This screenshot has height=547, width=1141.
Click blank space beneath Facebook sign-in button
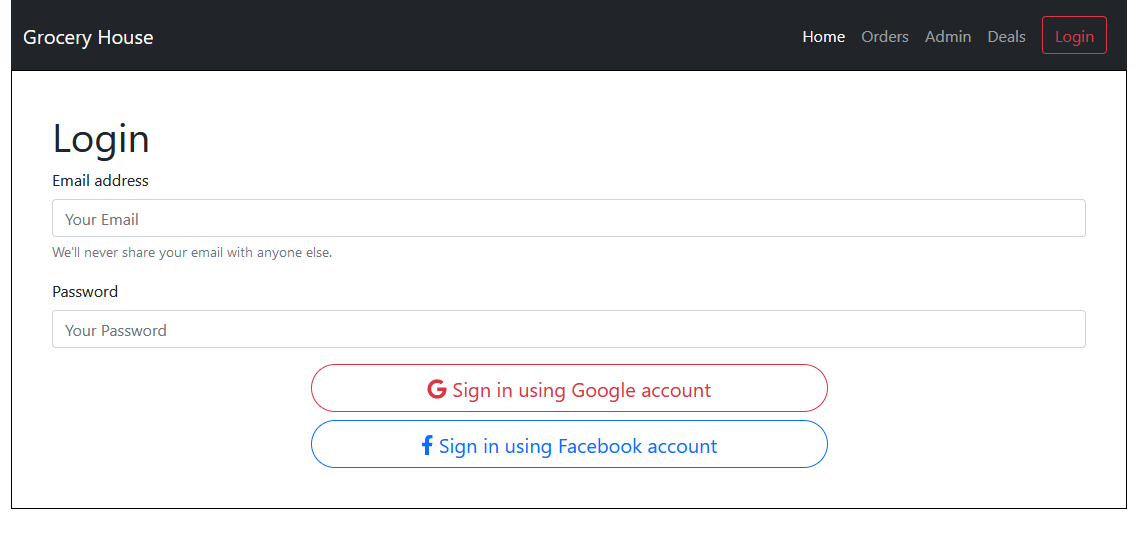click(x=569, y=488)
